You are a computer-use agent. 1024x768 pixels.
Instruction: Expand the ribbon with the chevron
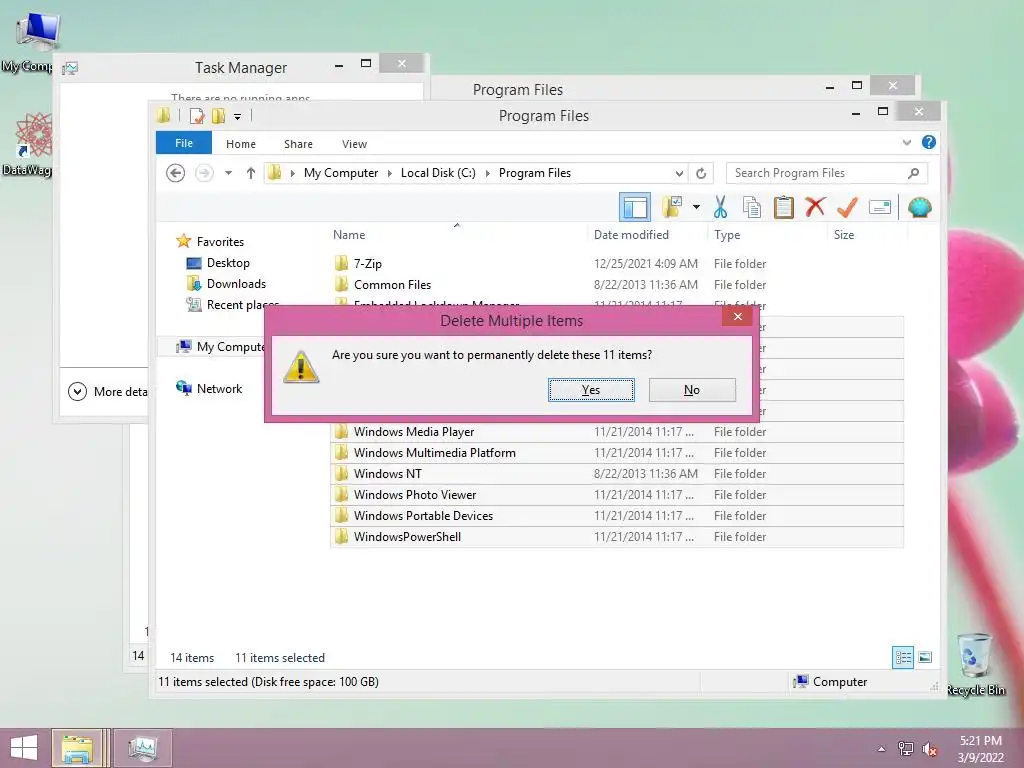pyautogui.click(x=906, y=142)
